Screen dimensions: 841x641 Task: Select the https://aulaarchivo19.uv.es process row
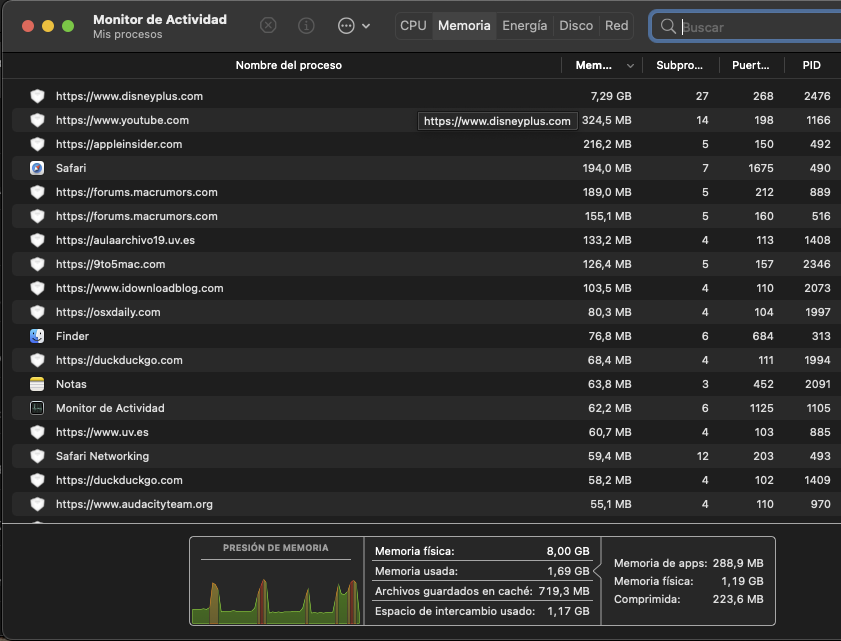pyautogui.click(x=426, y=240)
